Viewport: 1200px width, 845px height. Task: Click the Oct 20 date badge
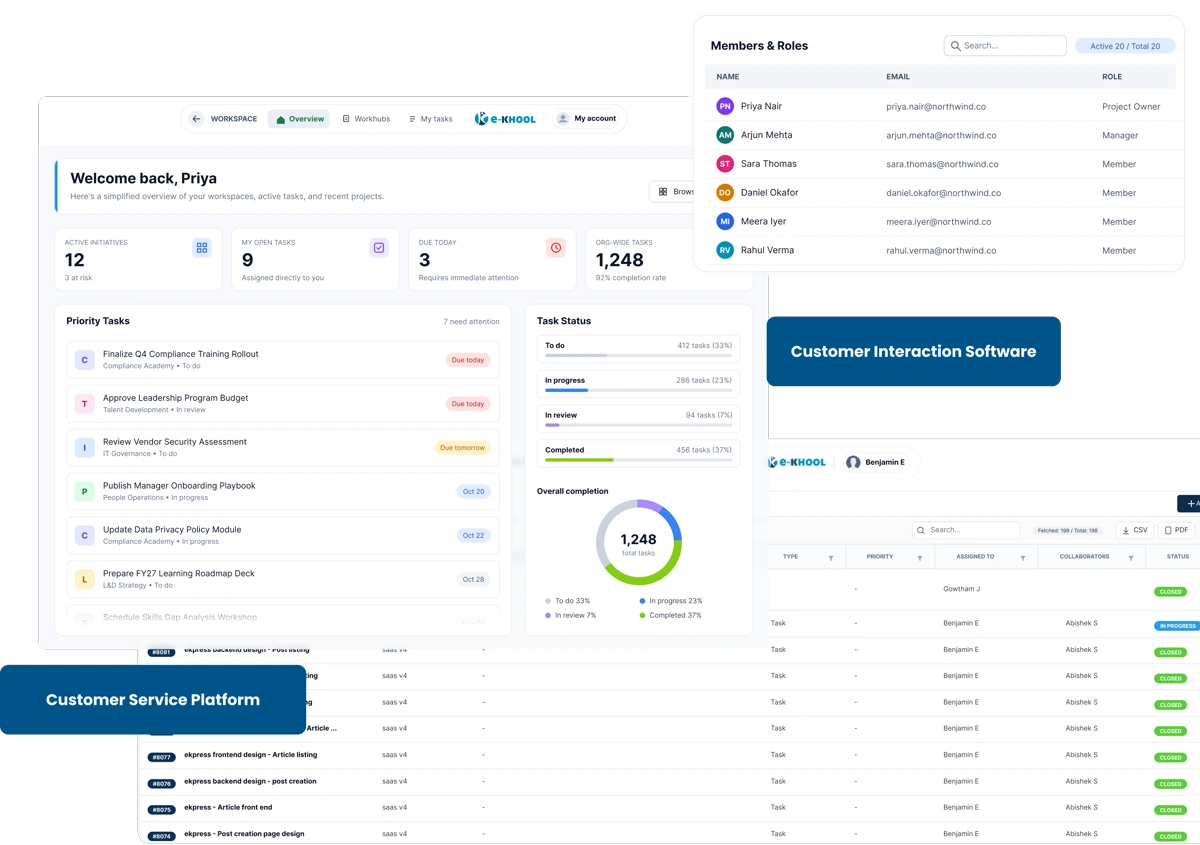pos(474,492)
